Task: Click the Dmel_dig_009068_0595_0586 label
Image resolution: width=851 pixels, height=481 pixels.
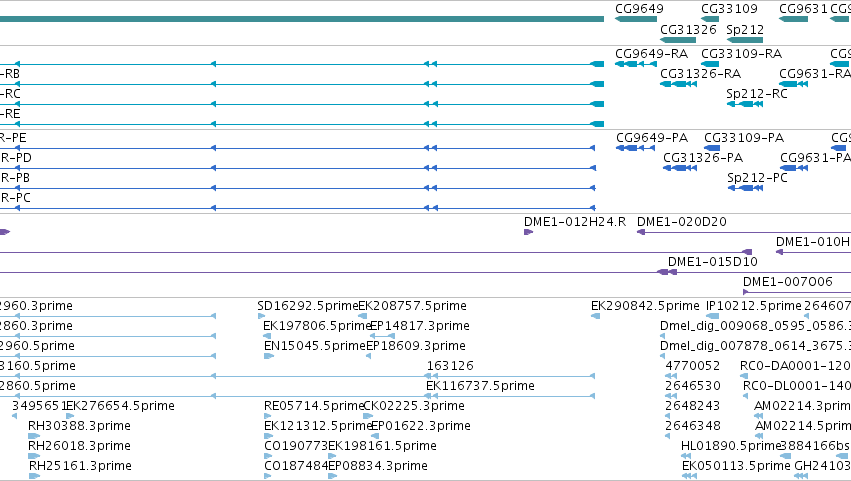Action: pos(753,326)
